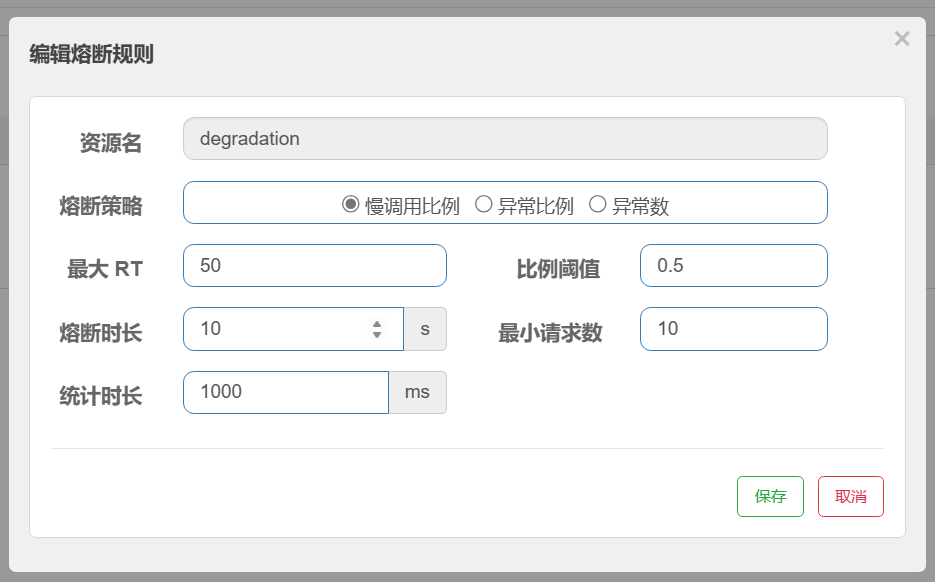Close the 编辑熔断规则 dialog with the X
935x582 pixels.
tap(901, 39)
